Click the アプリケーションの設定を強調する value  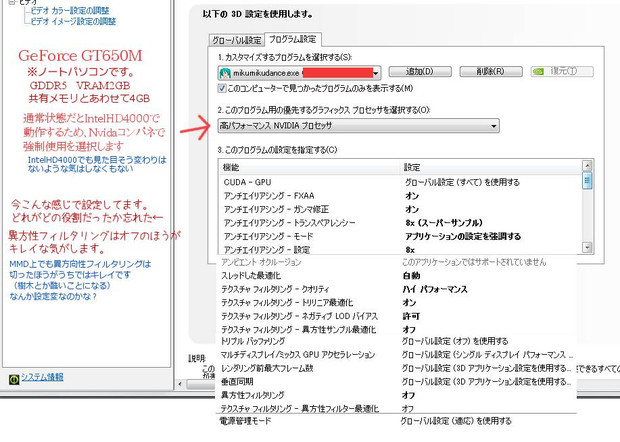tap(463, 236)
